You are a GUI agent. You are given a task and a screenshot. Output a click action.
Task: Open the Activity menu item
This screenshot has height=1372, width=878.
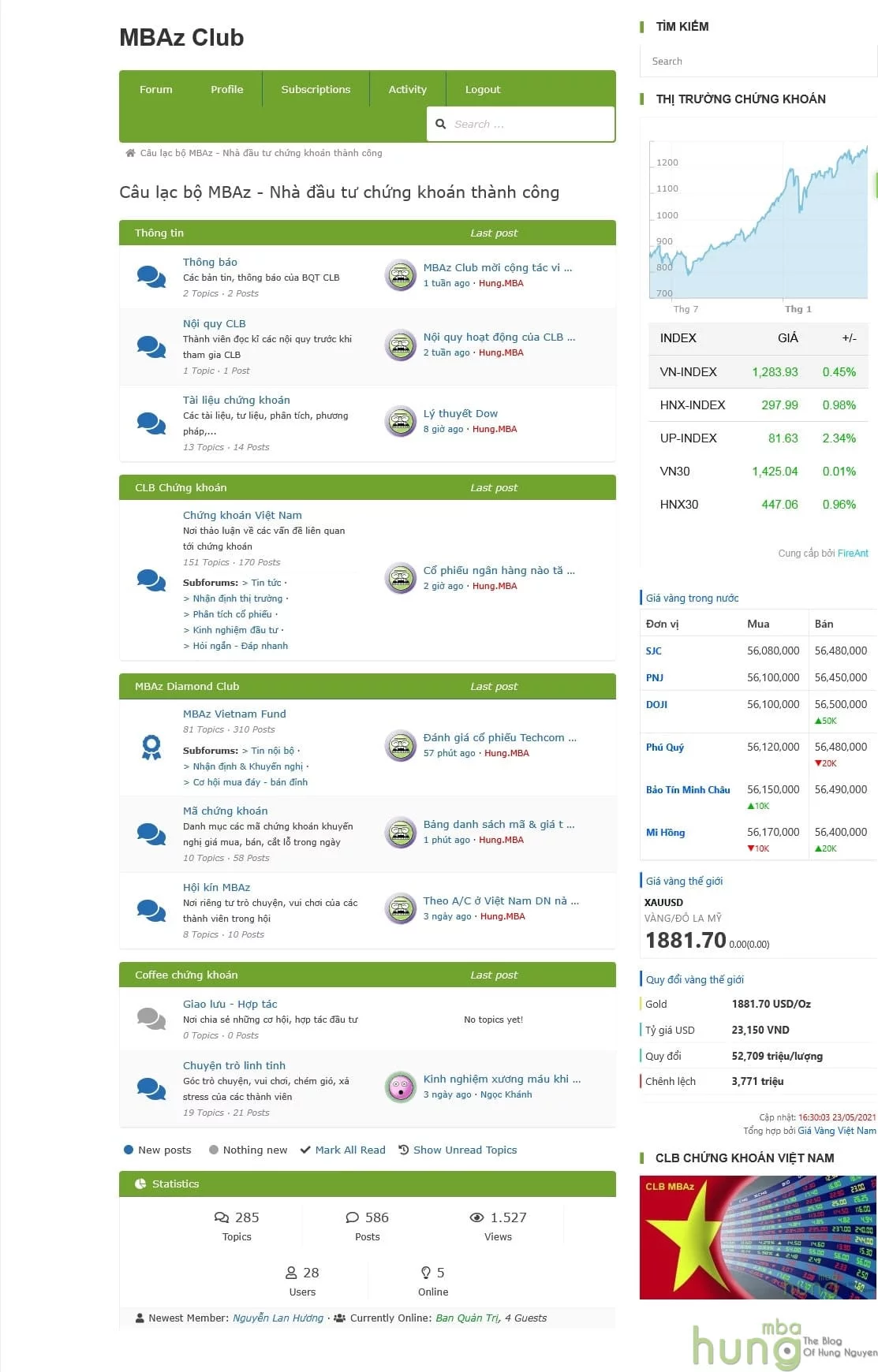(407, 89)
